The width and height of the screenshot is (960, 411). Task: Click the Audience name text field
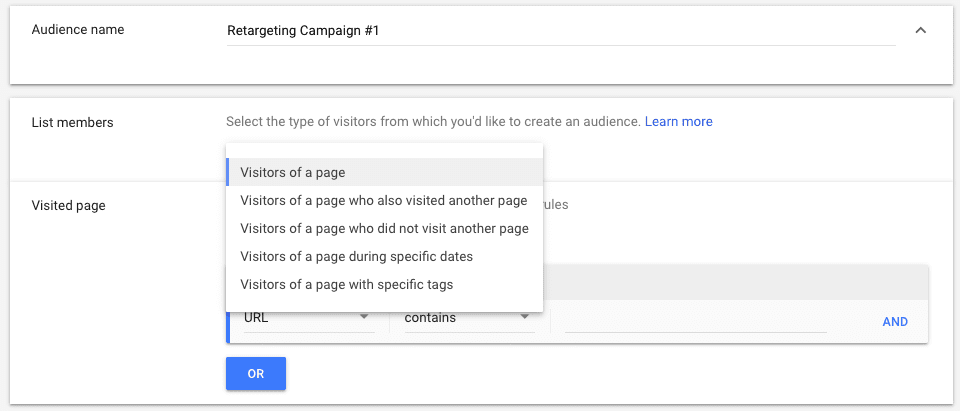560,31
